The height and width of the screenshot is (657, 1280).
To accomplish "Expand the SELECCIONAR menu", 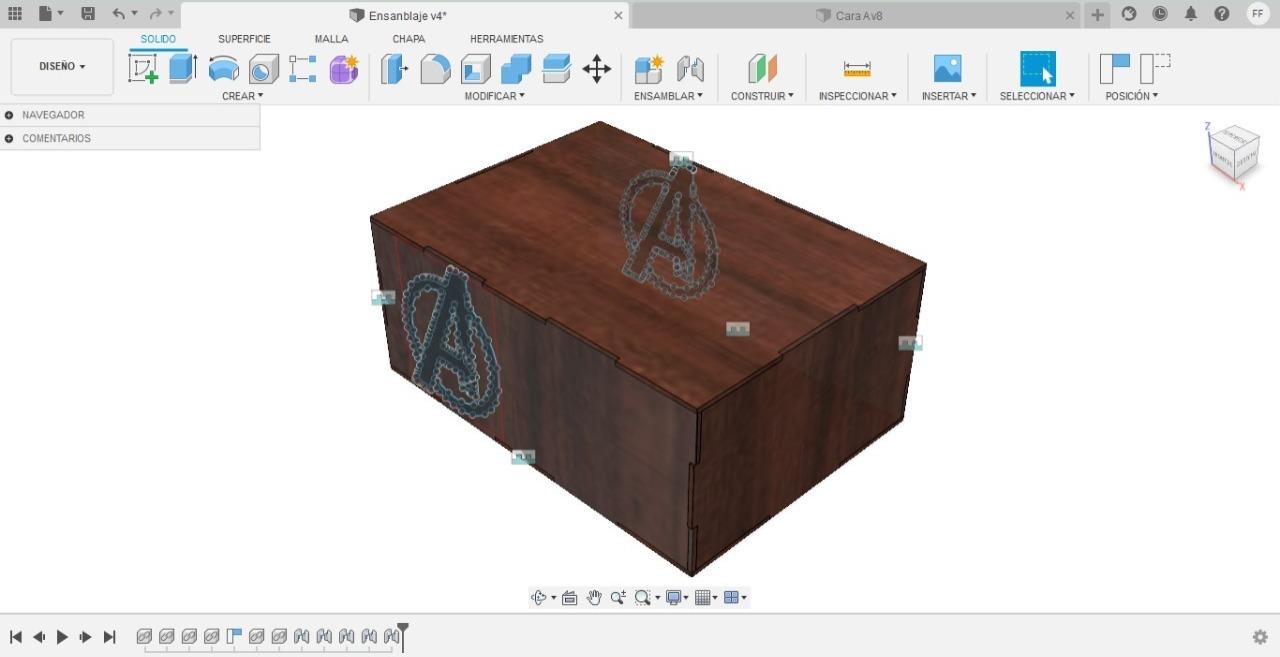I will (x=1037, y=96).
